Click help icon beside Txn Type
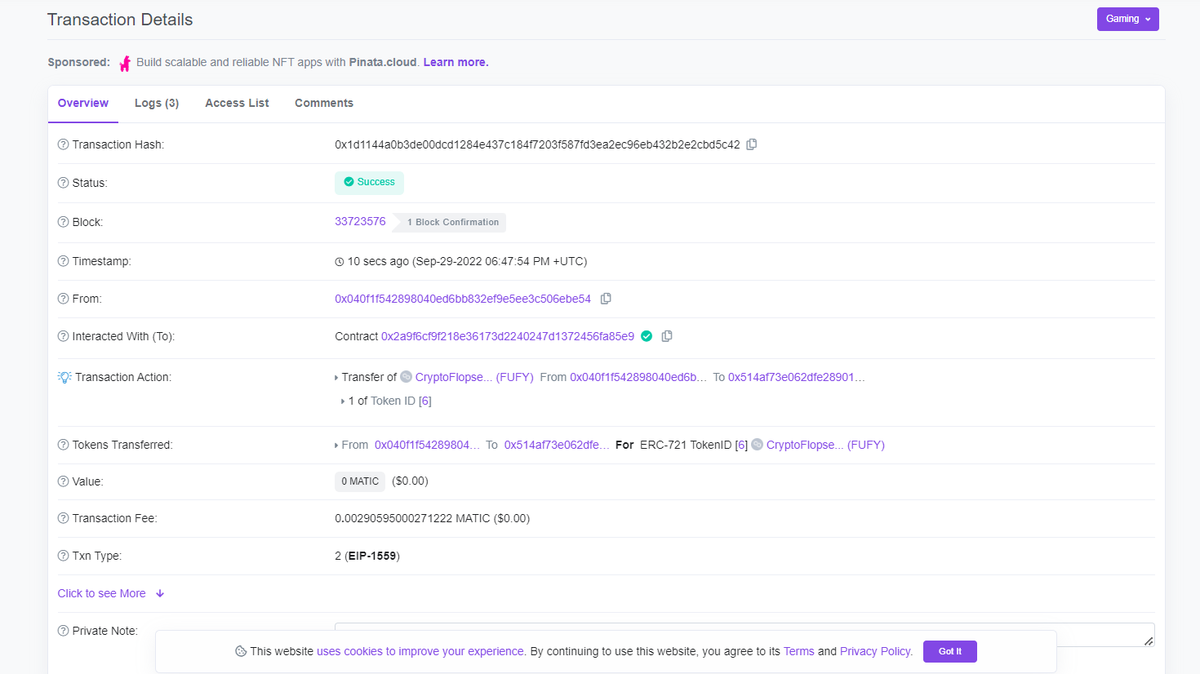Screen dimensions: 1200x674 pyautogui.click(x=63, y=556)
